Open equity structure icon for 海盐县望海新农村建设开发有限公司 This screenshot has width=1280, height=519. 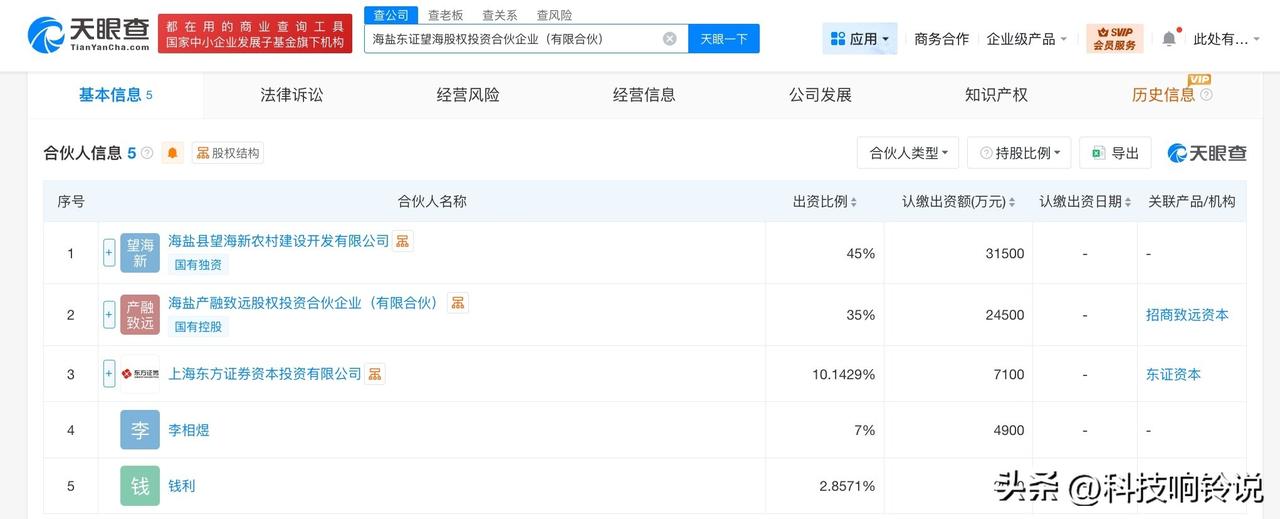pos(402,241)
